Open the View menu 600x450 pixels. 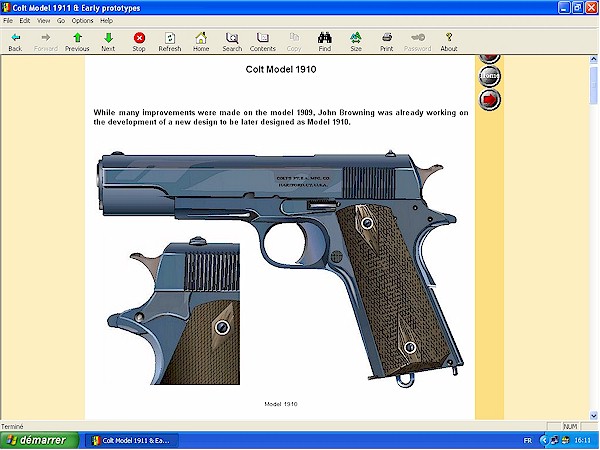(x=44, y=21)
